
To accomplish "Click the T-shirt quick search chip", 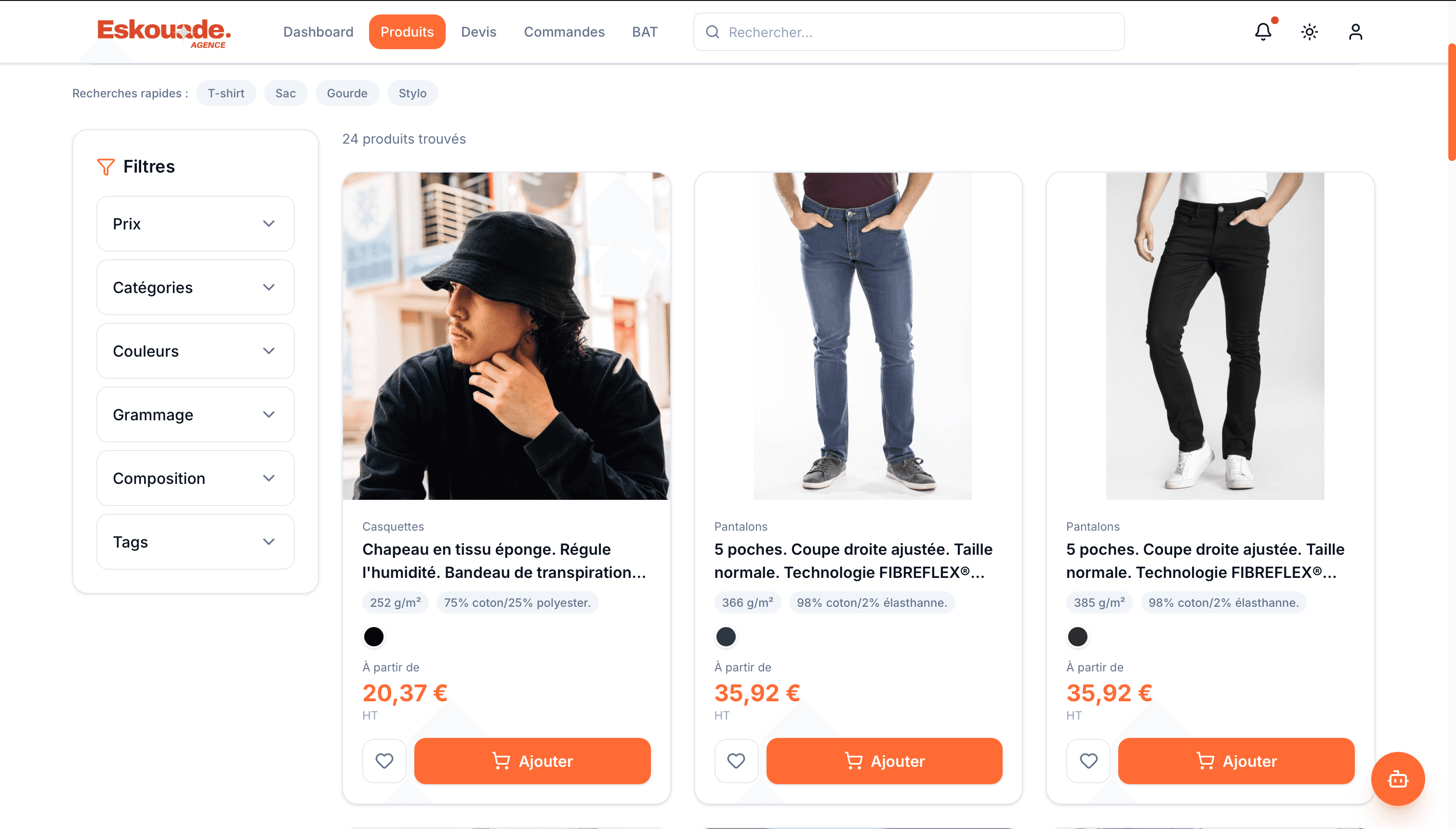I will [x=226, y=93].
